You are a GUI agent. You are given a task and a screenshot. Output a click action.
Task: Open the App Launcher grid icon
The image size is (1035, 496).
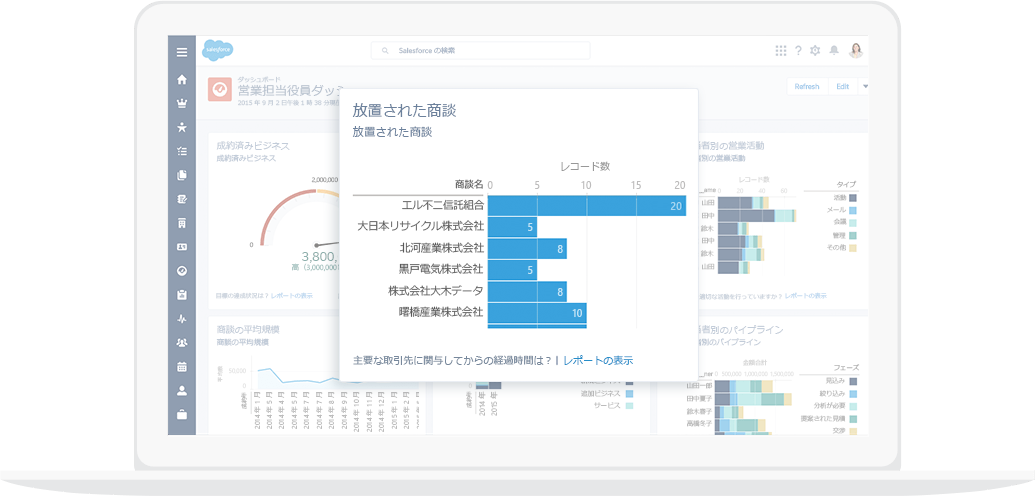(781, 51)
